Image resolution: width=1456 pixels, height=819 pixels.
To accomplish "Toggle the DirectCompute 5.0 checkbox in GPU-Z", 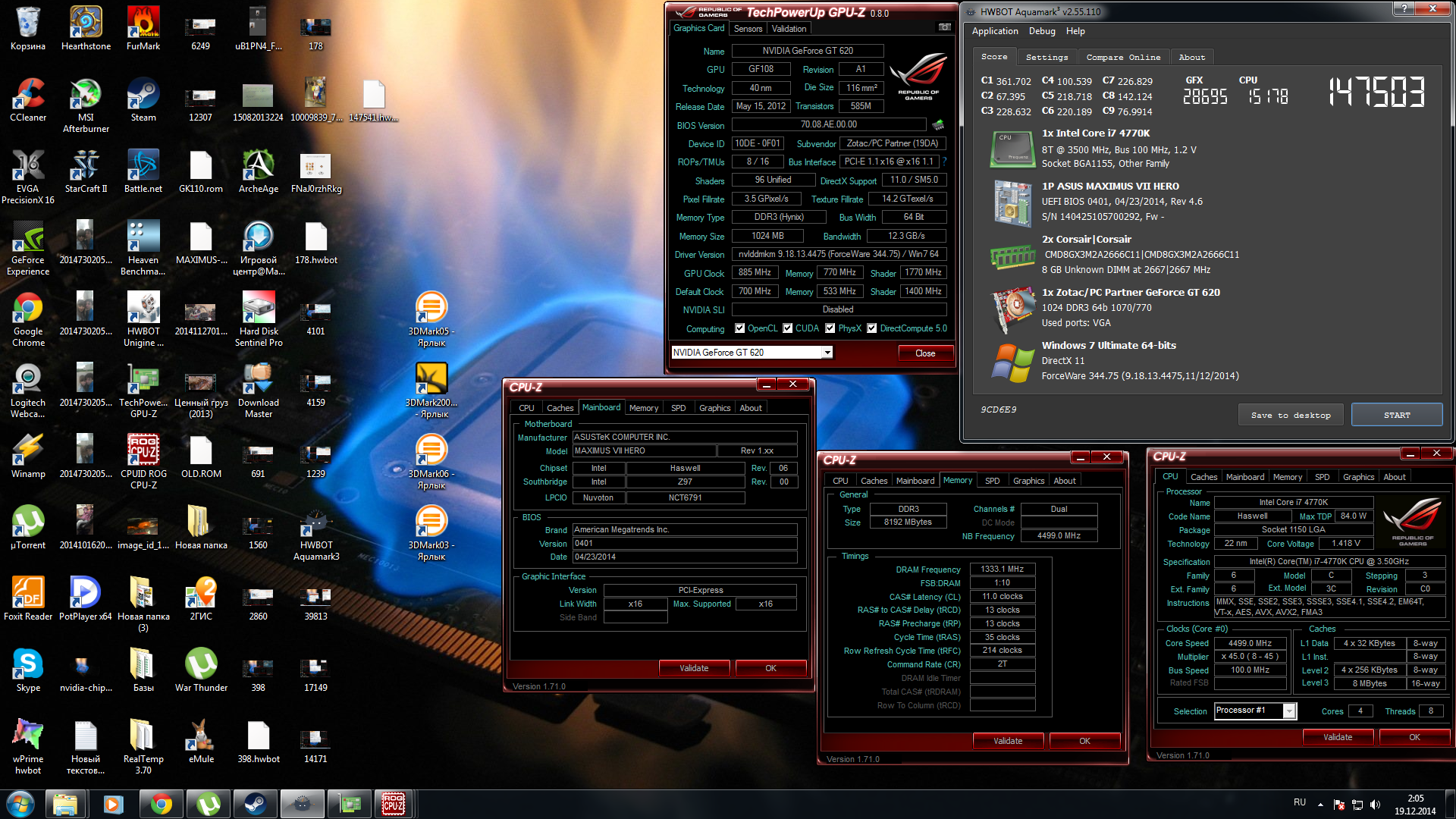I will click(x=872, y=328).
